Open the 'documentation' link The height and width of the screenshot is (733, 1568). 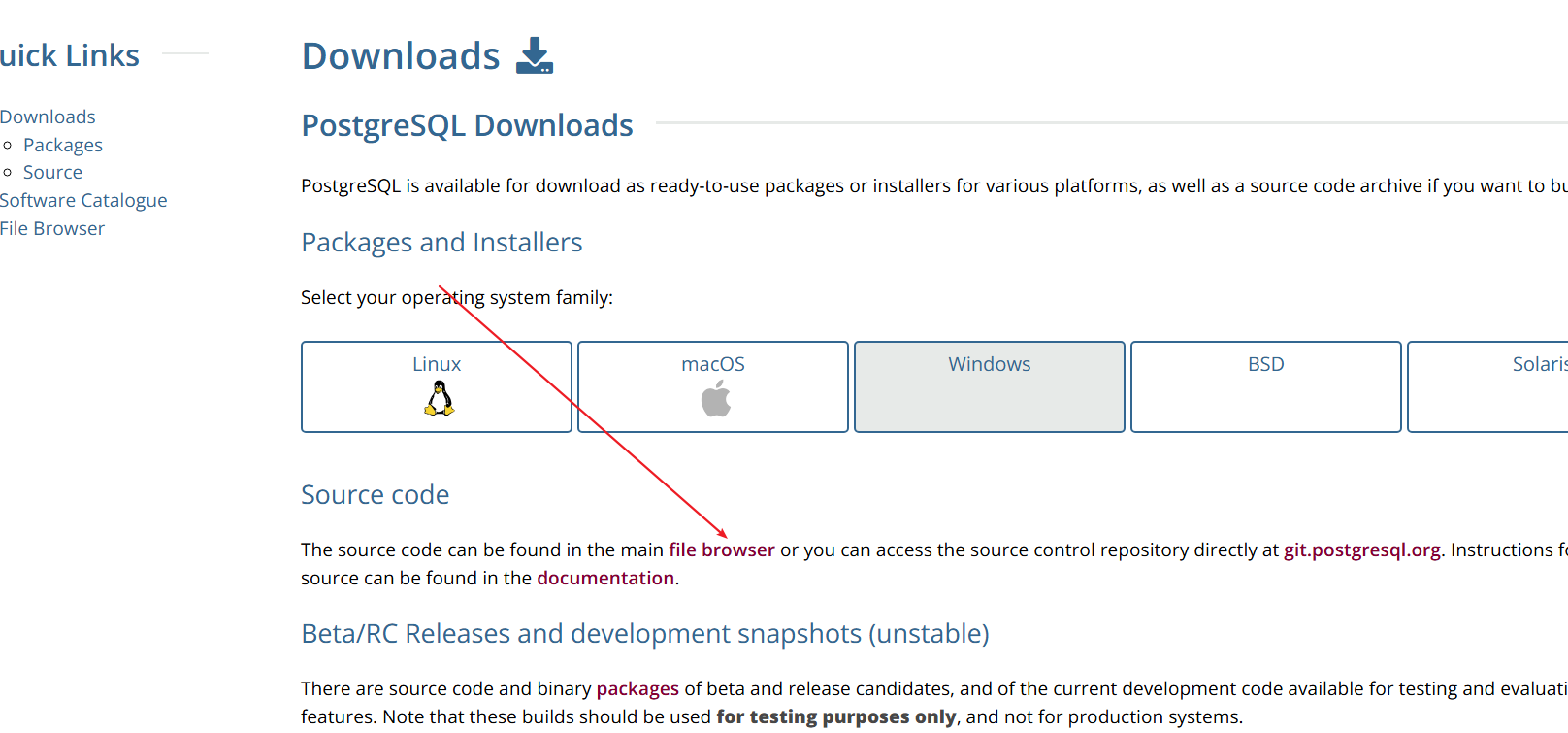605,578
